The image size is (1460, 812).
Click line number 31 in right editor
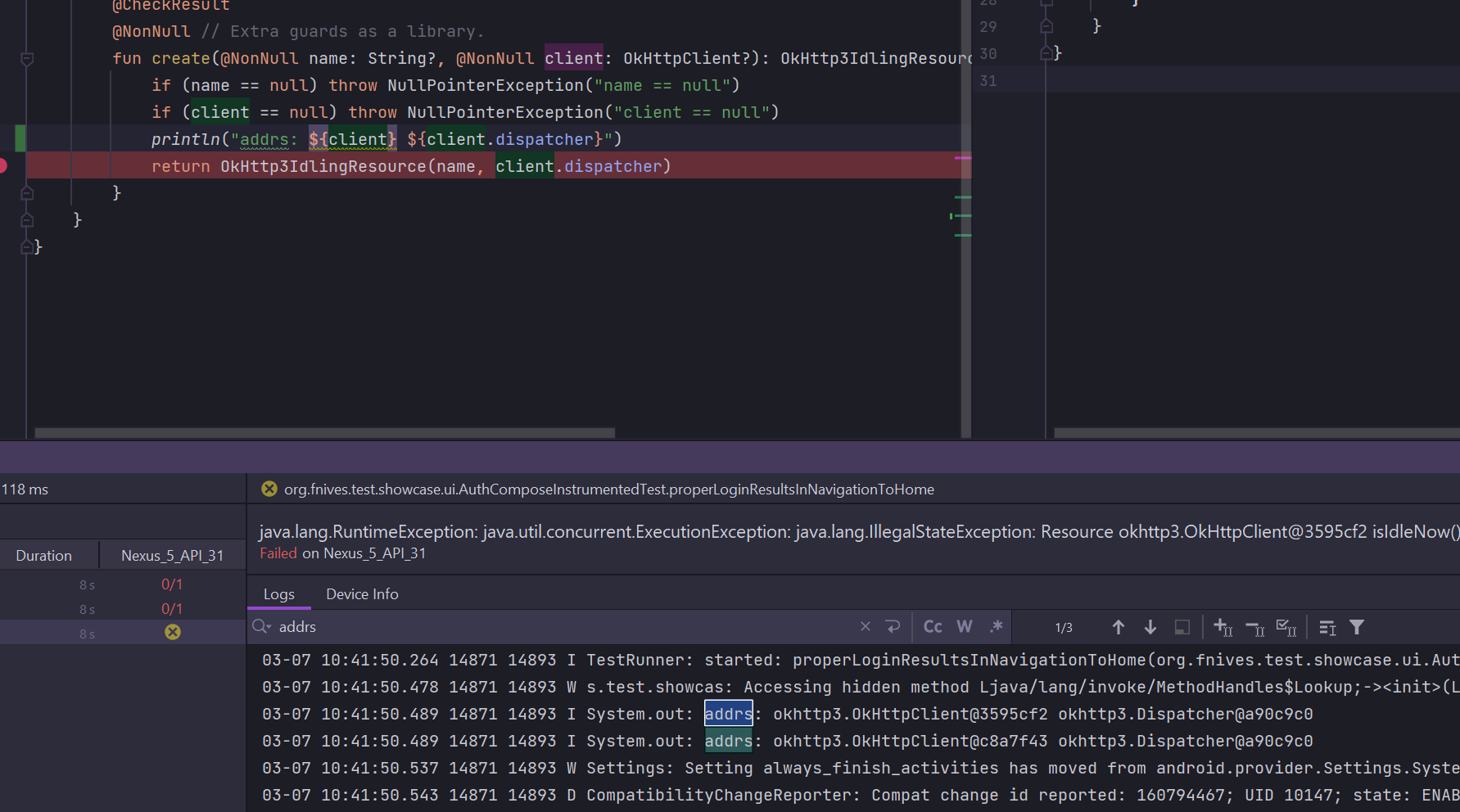[x=988, y=81]
